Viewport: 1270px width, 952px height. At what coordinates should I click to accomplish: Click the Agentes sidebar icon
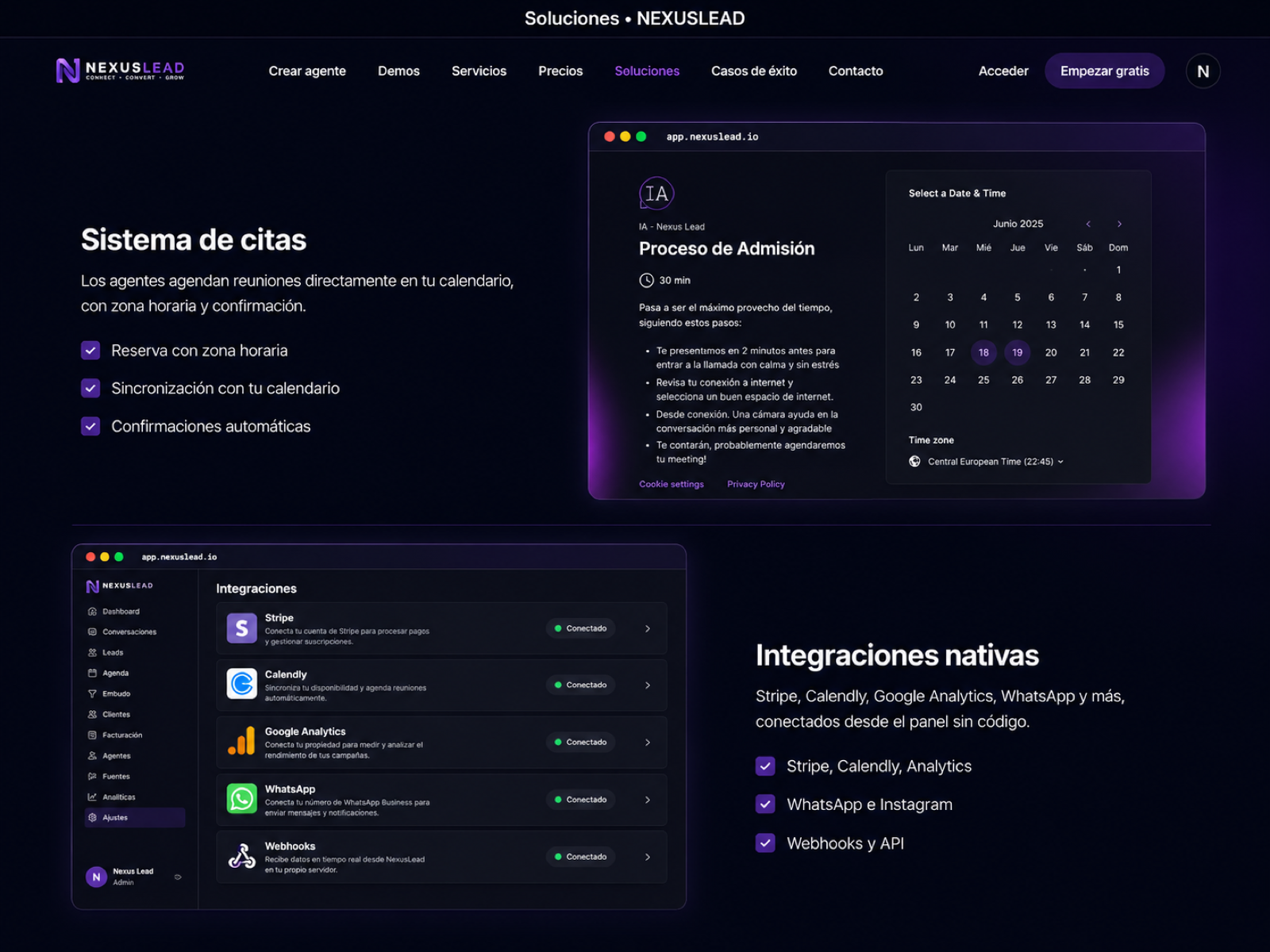(92, 756)
